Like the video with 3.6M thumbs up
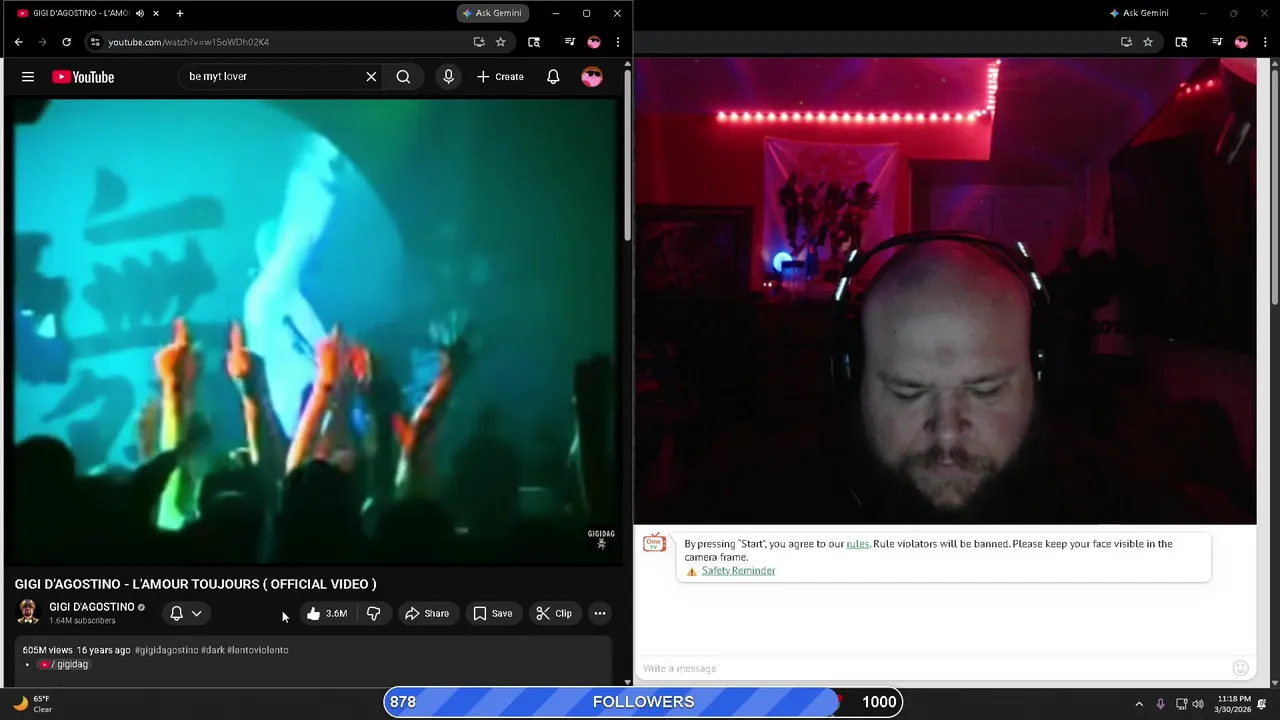 pos(328,613)
